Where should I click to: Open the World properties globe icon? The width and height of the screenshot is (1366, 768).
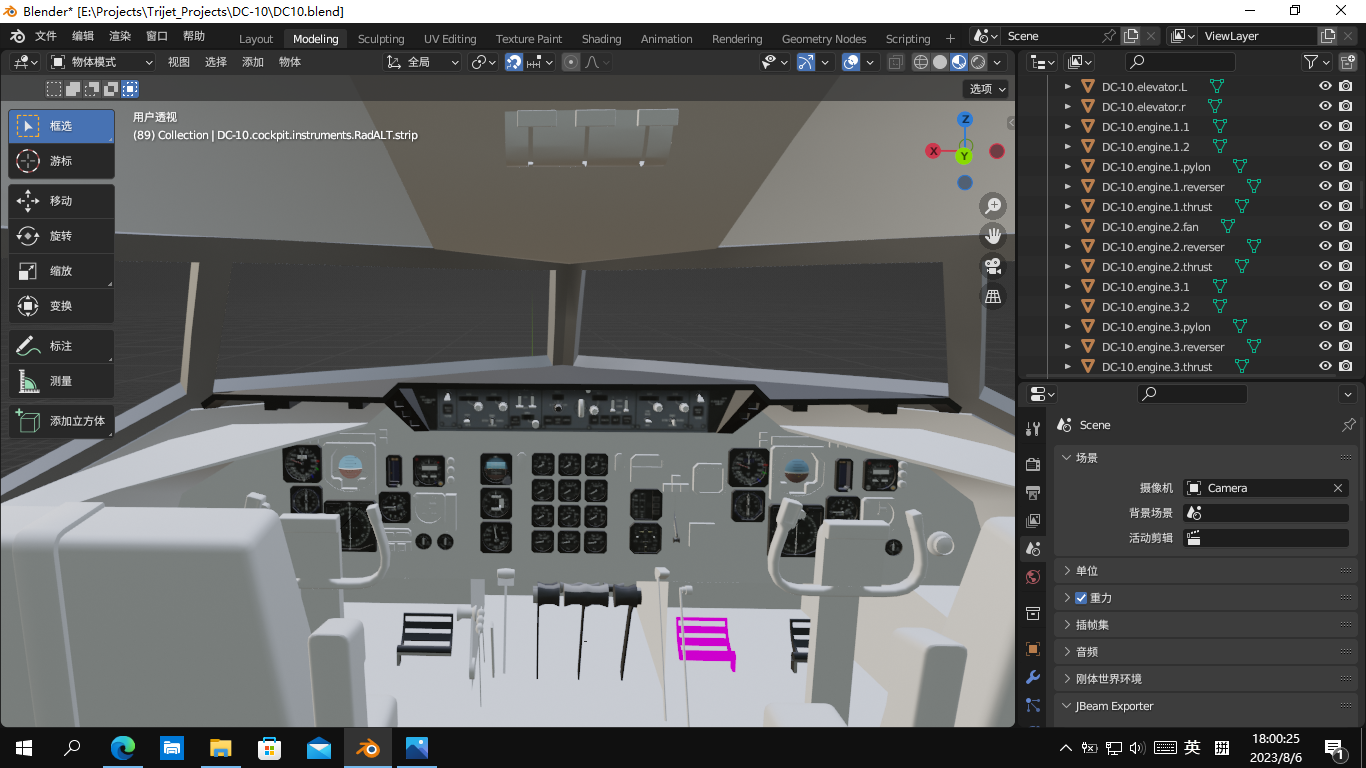click(1033, 577)
